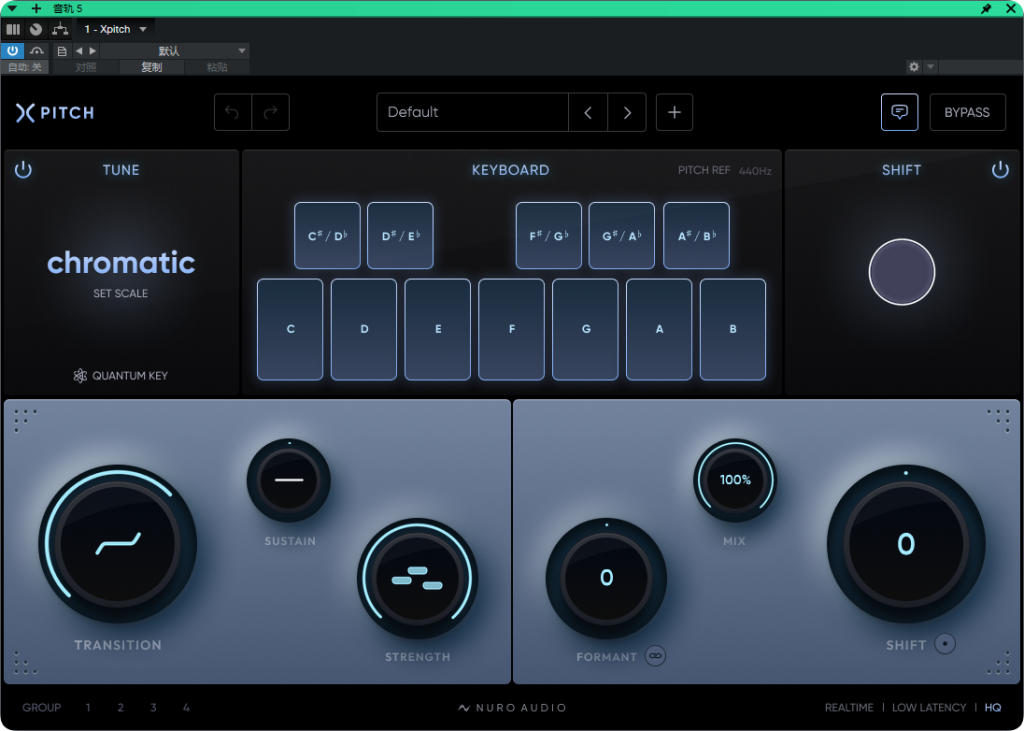
Task: Click the Formant knob
Action: pos(606,578)
